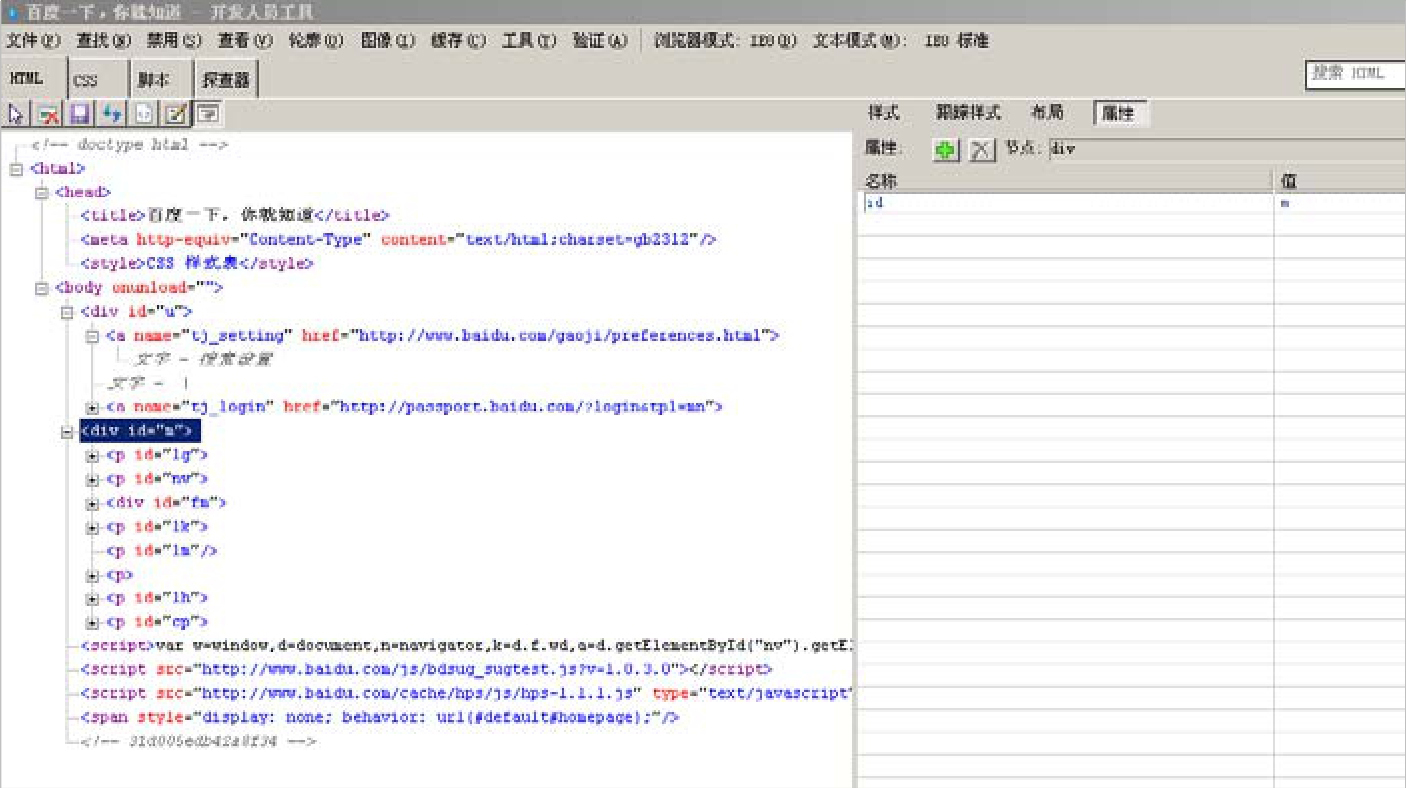Screen dimensions: 1406x788
Task: Open the 浏览器模式: IE8 menu
Action: coord(725,41)
